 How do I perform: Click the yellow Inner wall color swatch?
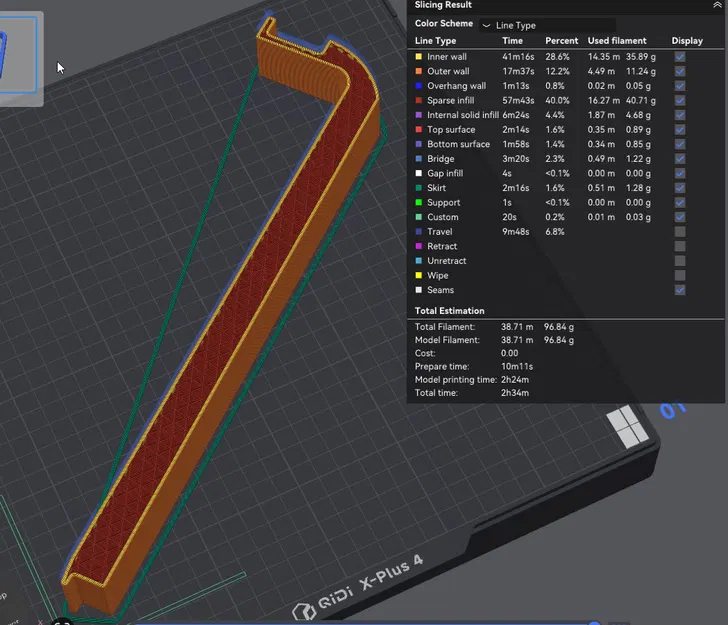click(418, 57)
